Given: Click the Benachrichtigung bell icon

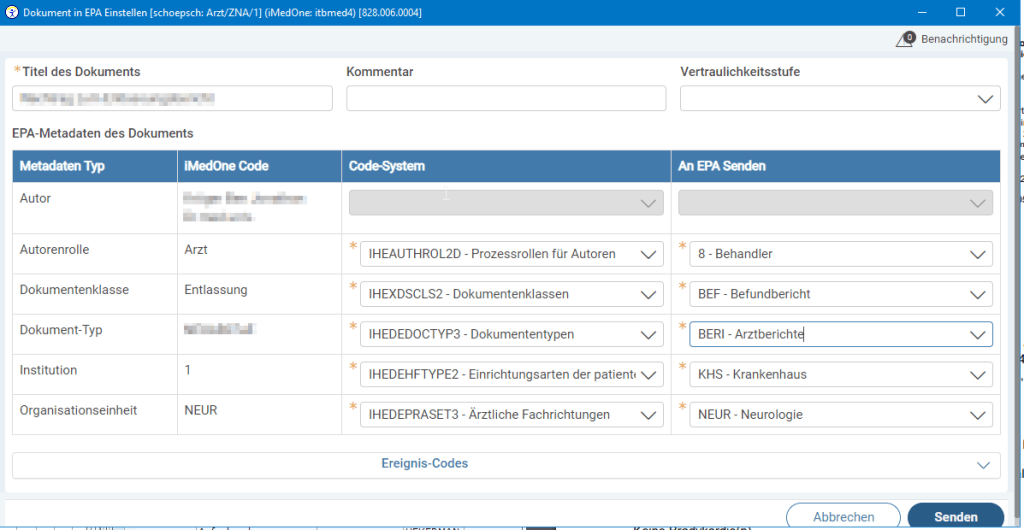Looking at the screenshot, I should [907, 40].
